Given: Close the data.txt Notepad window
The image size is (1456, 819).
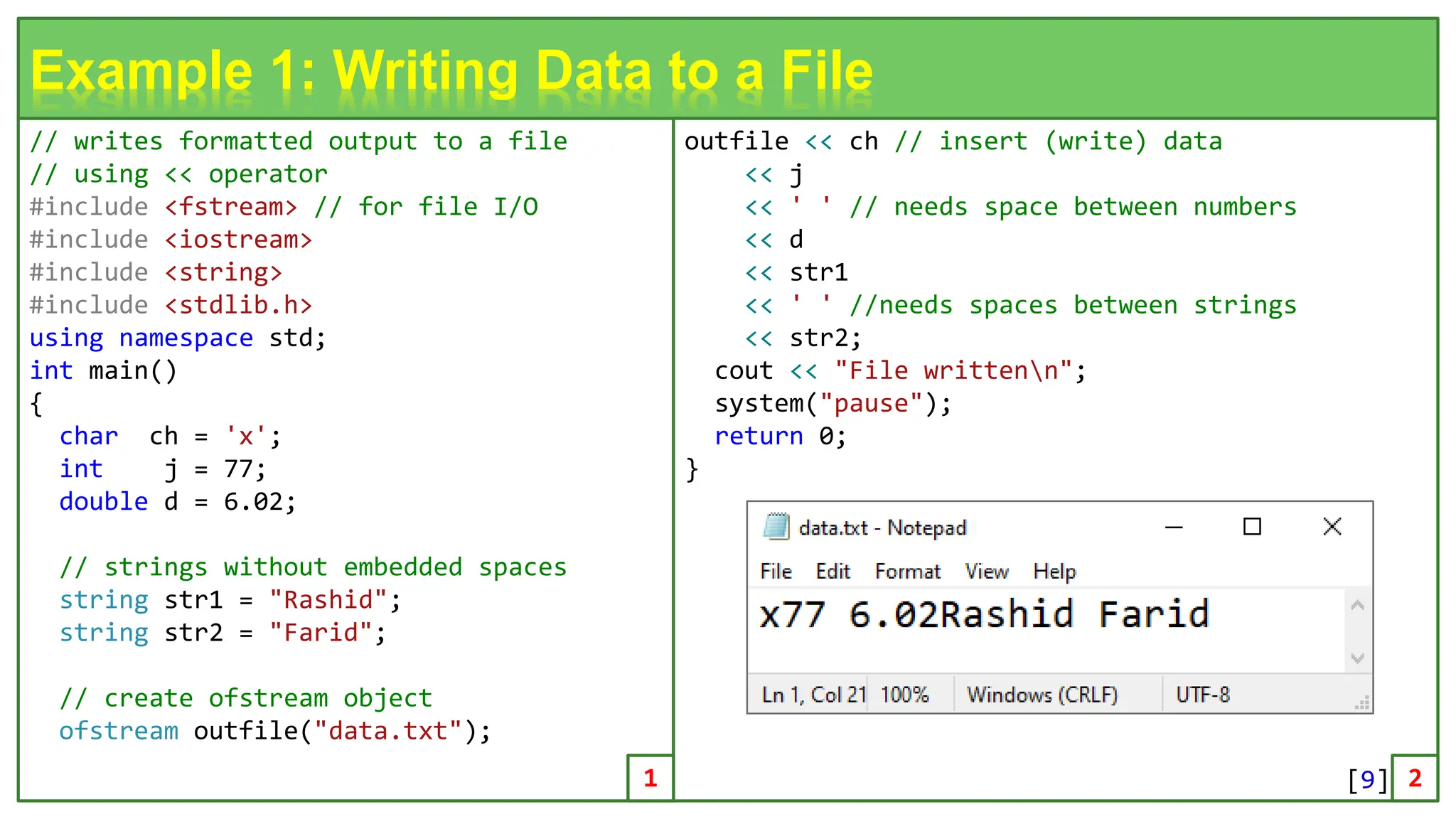Looking at the screenshot, I should 1332,527.
